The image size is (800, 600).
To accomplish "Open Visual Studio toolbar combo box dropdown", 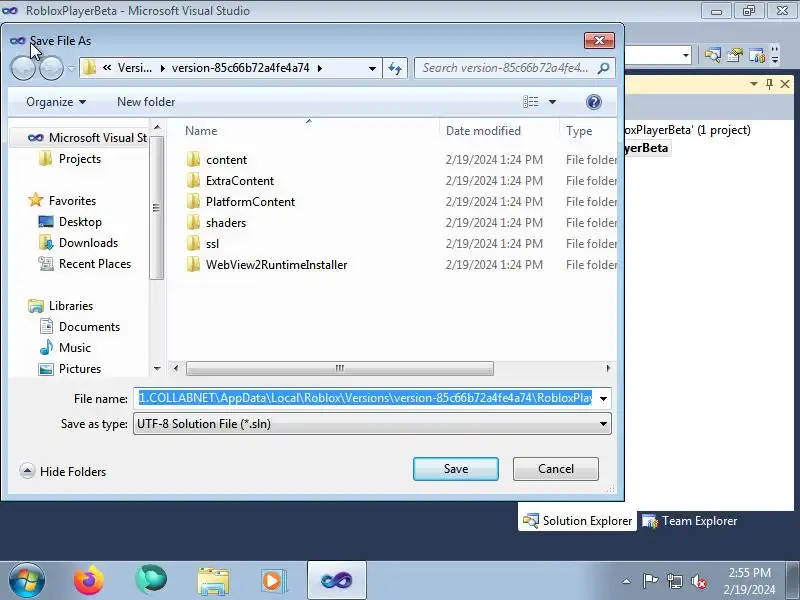I will pos(686,55).
